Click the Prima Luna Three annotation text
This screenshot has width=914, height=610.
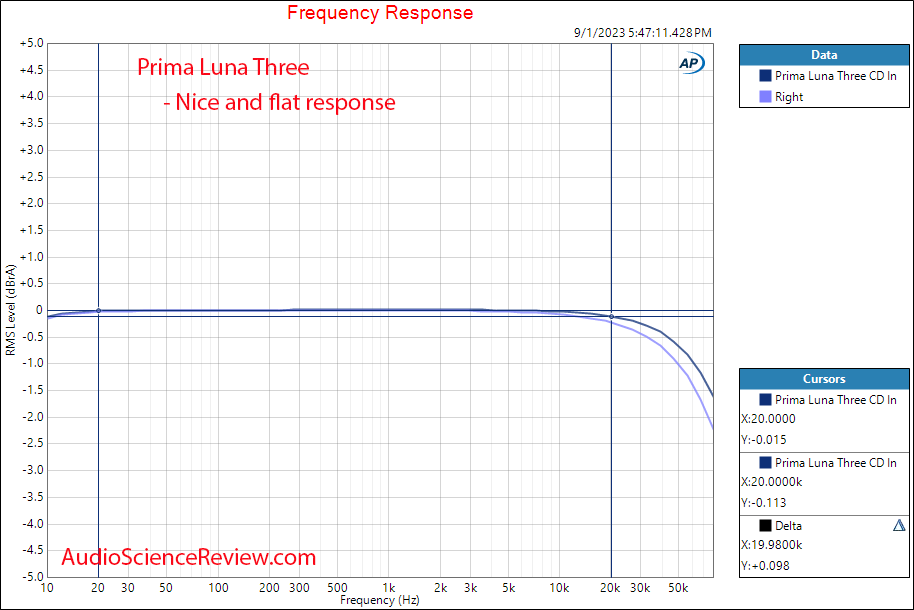(223, 67)
